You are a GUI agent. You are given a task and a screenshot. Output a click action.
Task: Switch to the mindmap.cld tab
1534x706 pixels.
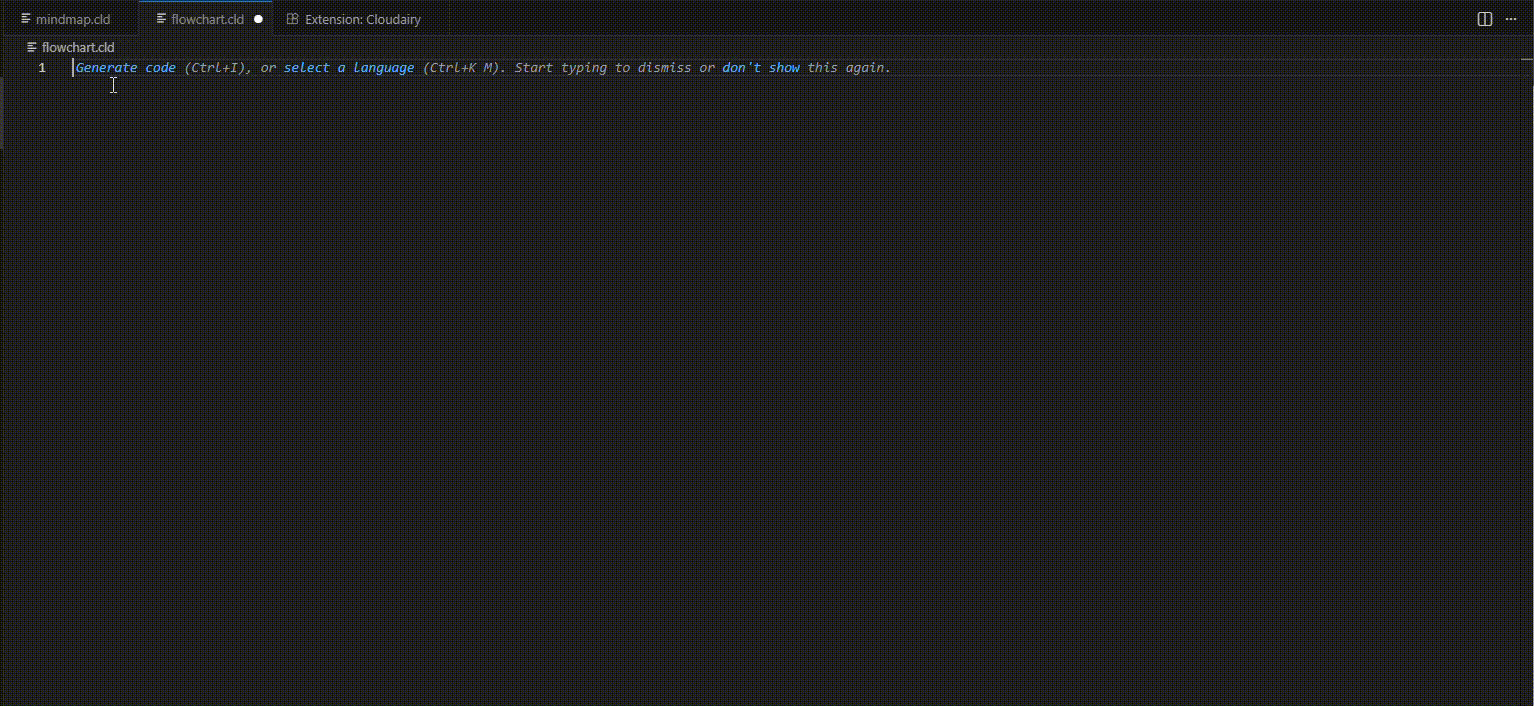click(72, 19)
